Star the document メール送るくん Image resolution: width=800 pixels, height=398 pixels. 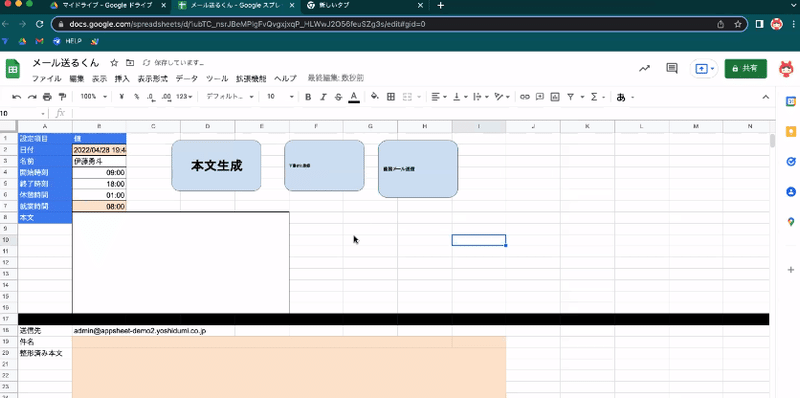click(114, 63)
